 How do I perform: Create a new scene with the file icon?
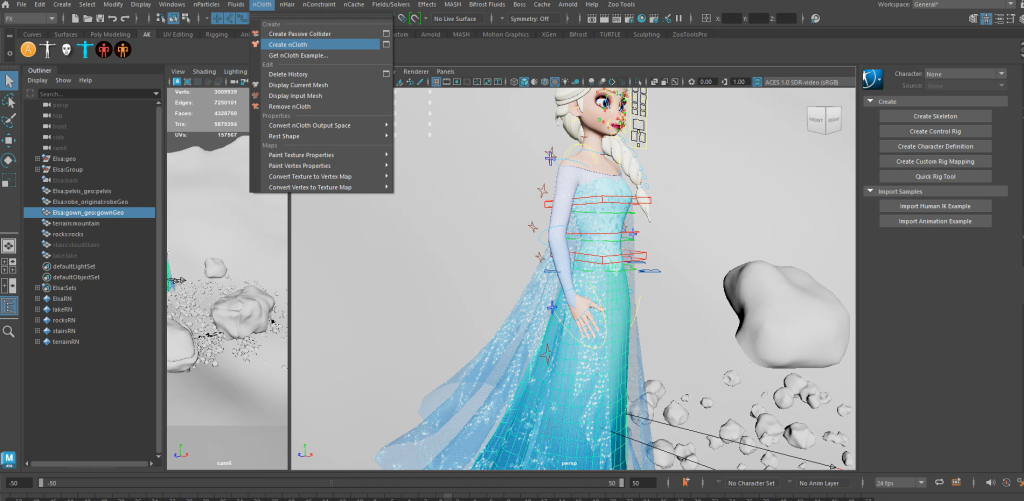point(76,18)
